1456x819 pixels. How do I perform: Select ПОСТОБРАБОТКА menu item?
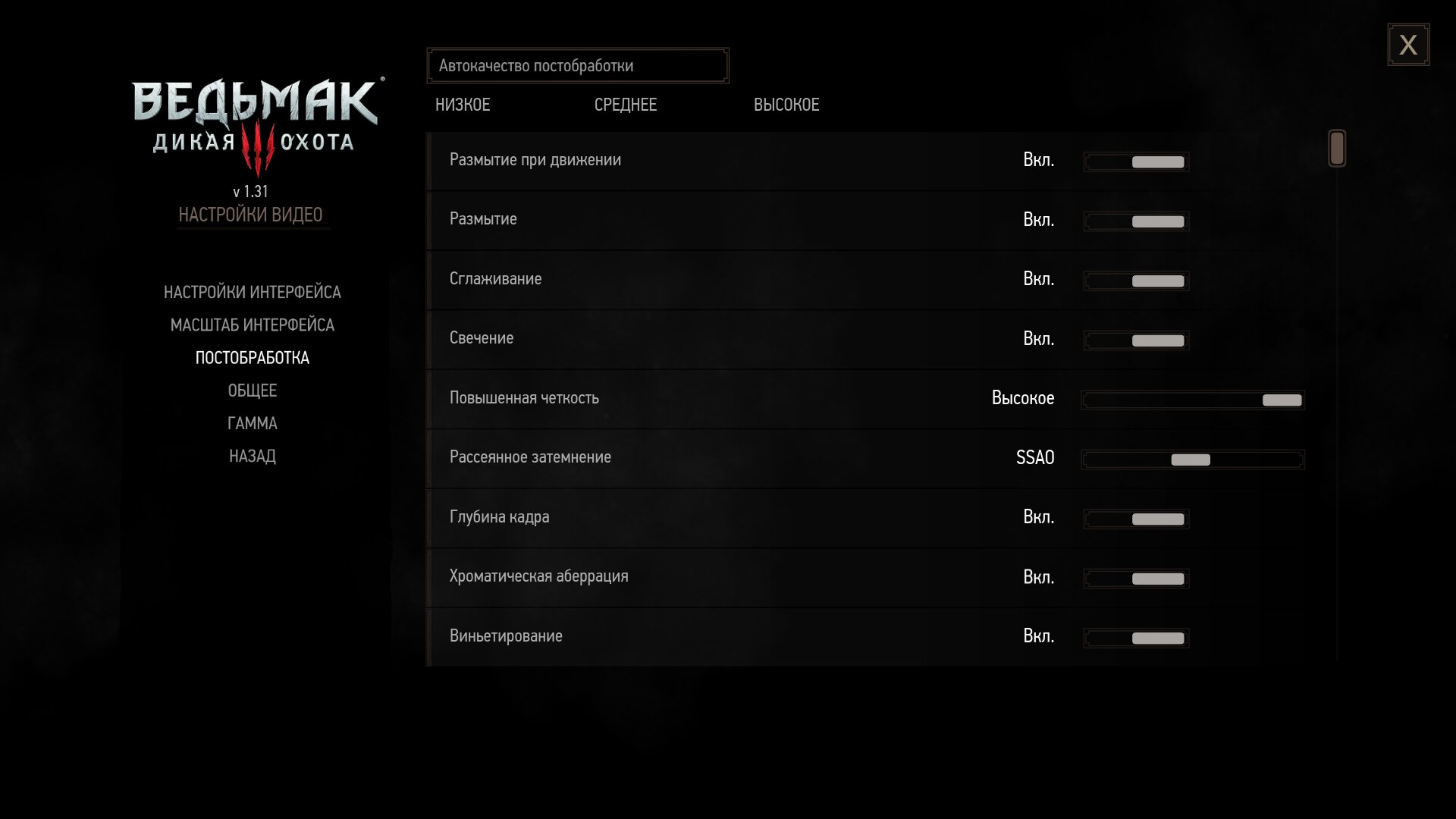pyautogui.click(x=253, y=358)
